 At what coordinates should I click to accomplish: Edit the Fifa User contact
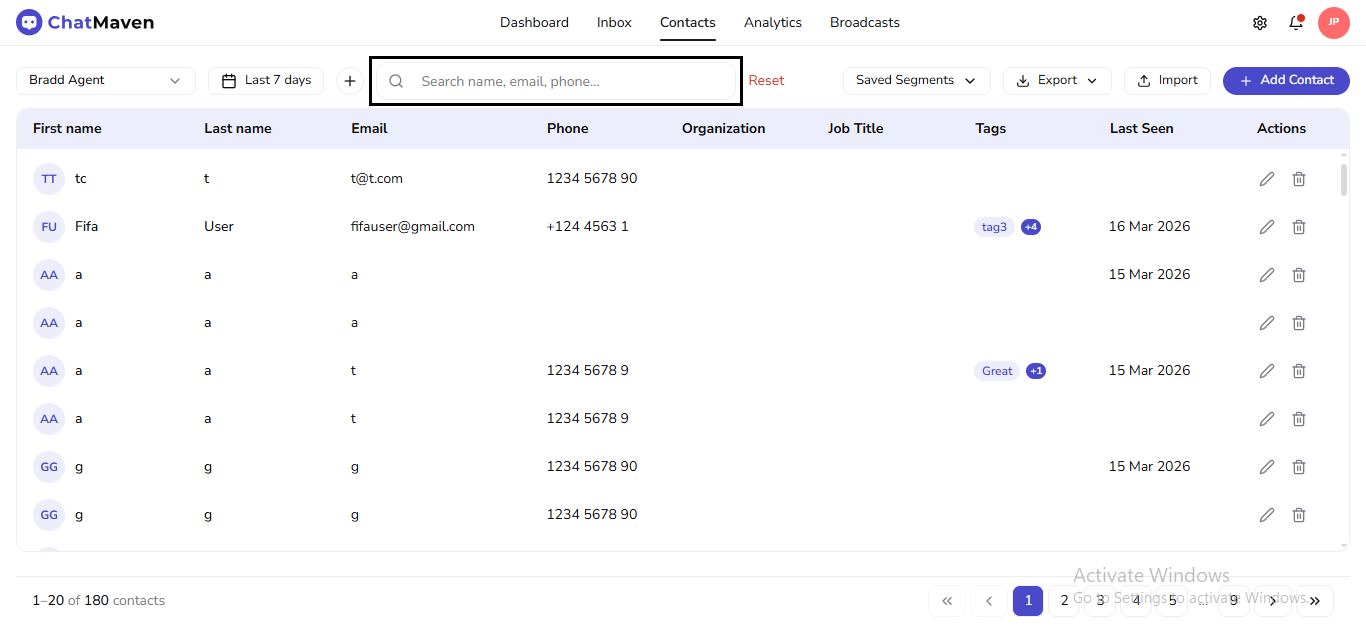tap(1266, 226)
